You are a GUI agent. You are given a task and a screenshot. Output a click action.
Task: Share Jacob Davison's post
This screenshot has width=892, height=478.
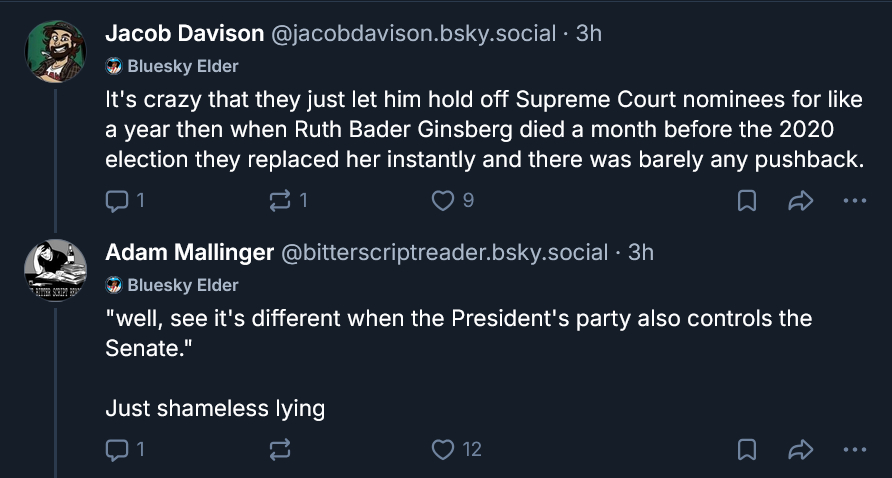(800, 201)
